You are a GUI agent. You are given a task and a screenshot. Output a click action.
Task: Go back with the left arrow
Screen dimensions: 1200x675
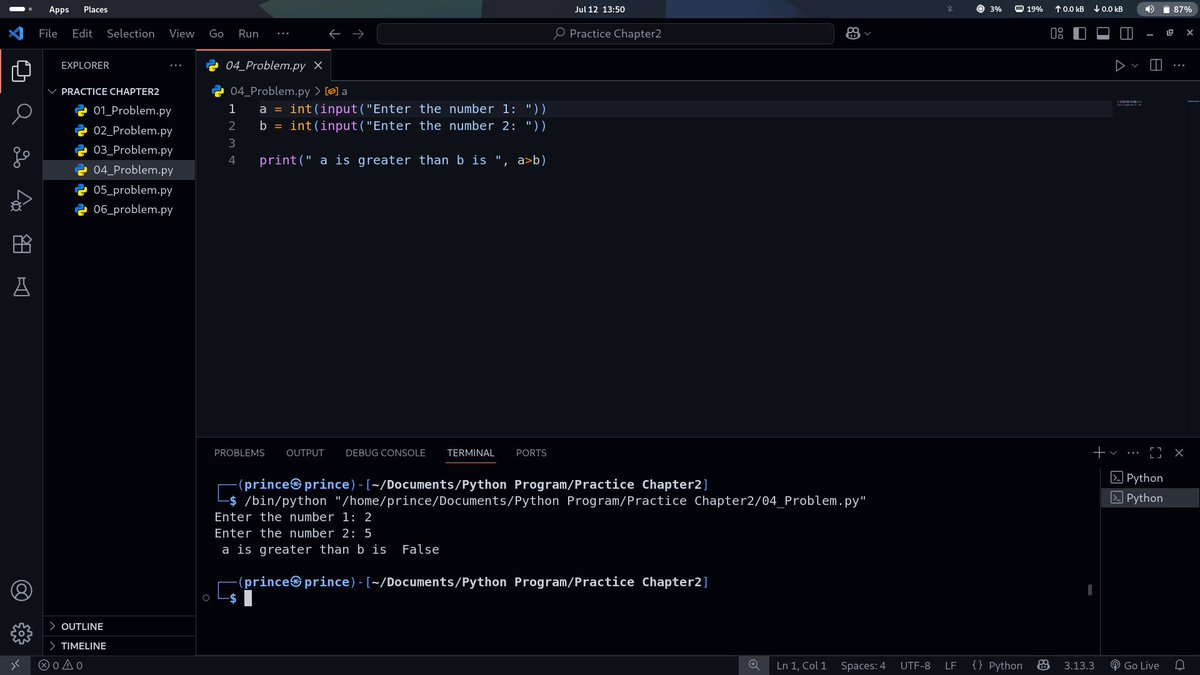coord(335,33)
